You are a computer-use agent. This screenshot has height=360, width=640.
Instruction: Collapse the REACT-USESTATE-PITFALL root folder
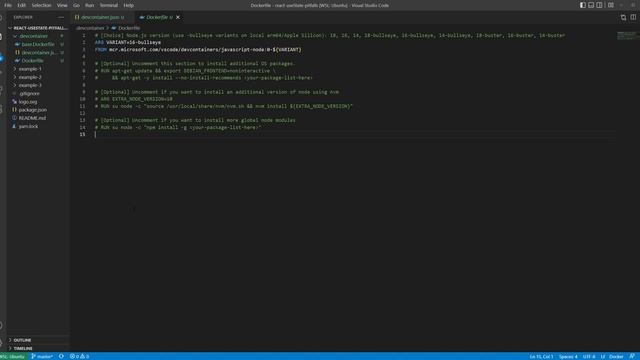[38, 28]
